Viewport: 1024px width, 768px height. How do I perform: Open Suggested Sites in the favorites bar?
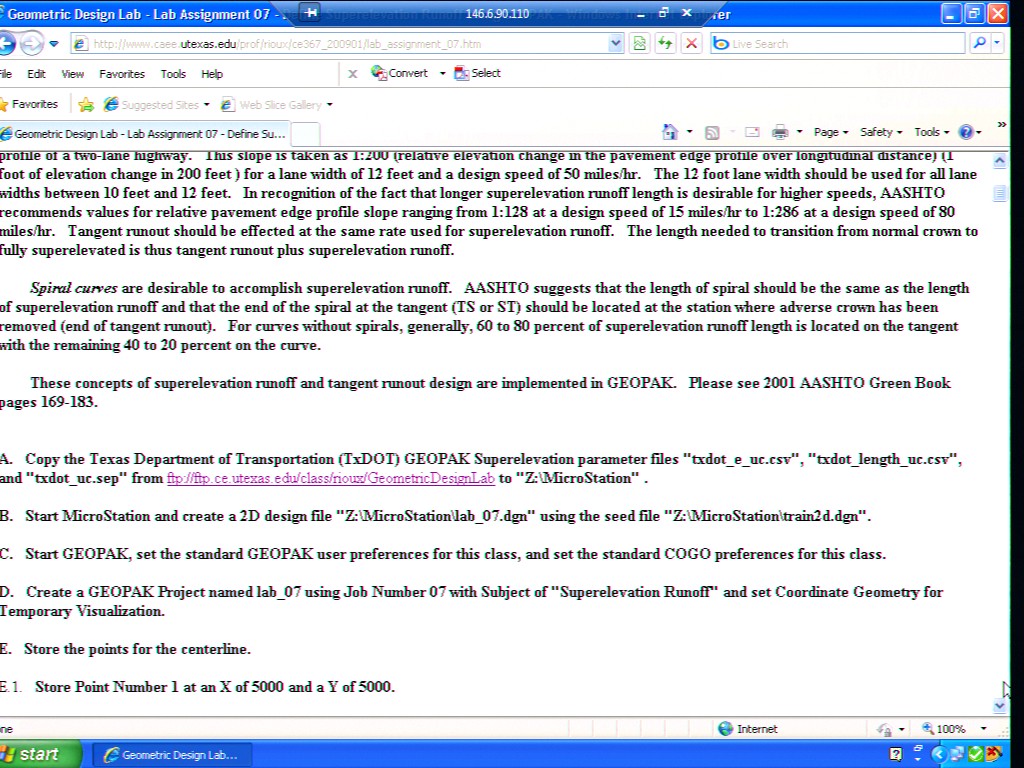[x=157, y=104]
